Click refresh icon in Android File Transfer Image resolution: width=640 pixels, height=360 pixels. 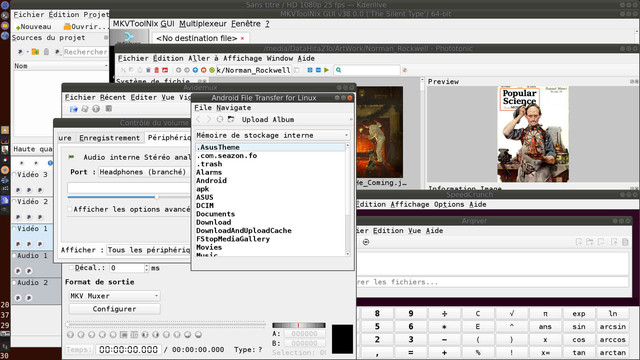(220, 119)
